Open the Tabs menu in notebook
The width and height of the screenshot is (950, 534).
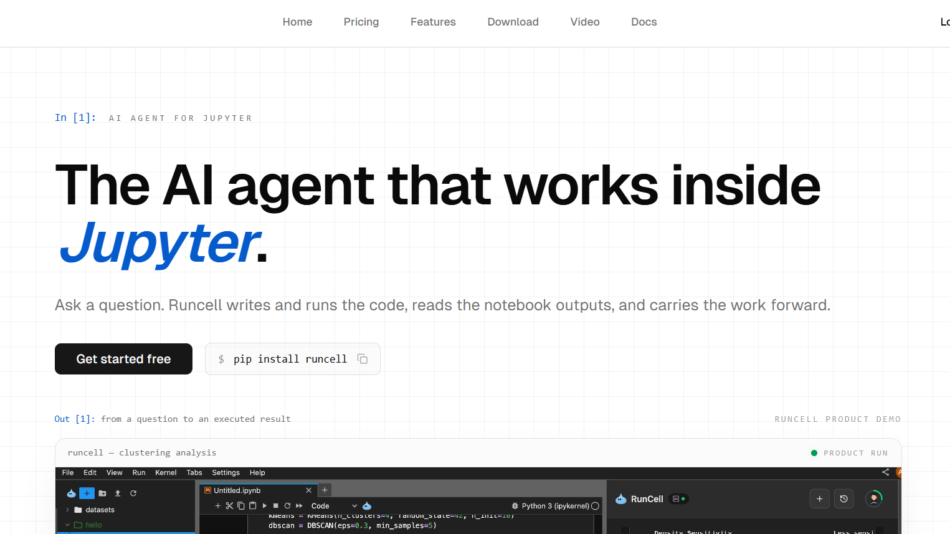(x=194, y=472)
